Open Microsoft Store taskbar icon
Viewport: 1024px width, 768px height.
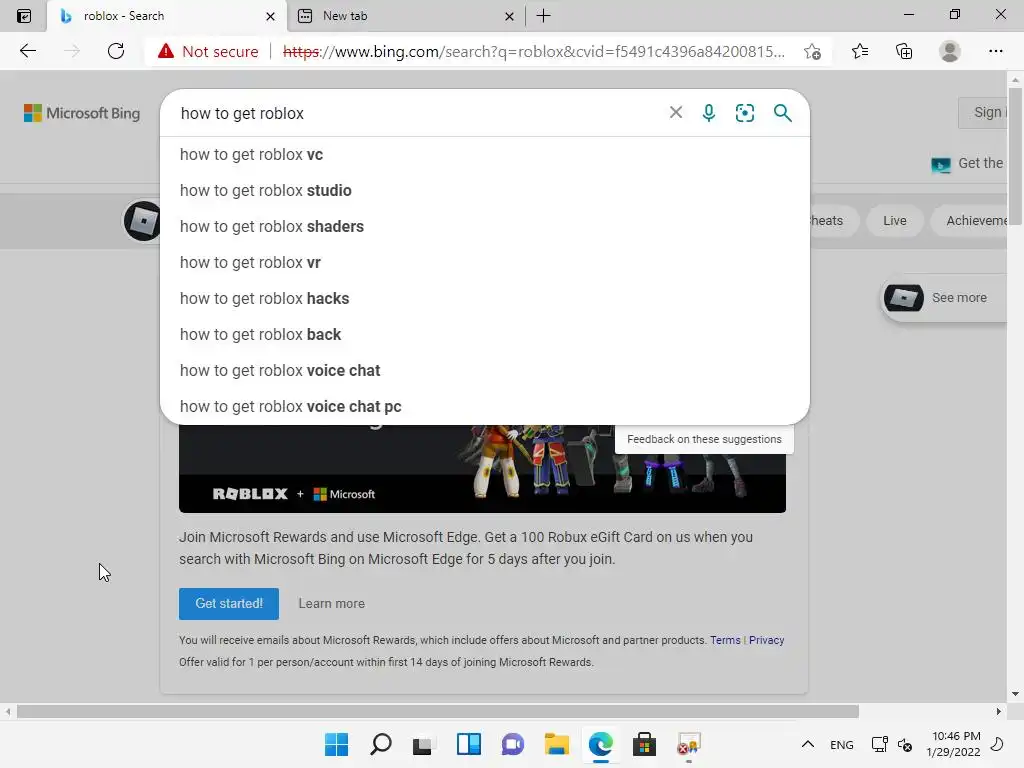coord(644,744)
